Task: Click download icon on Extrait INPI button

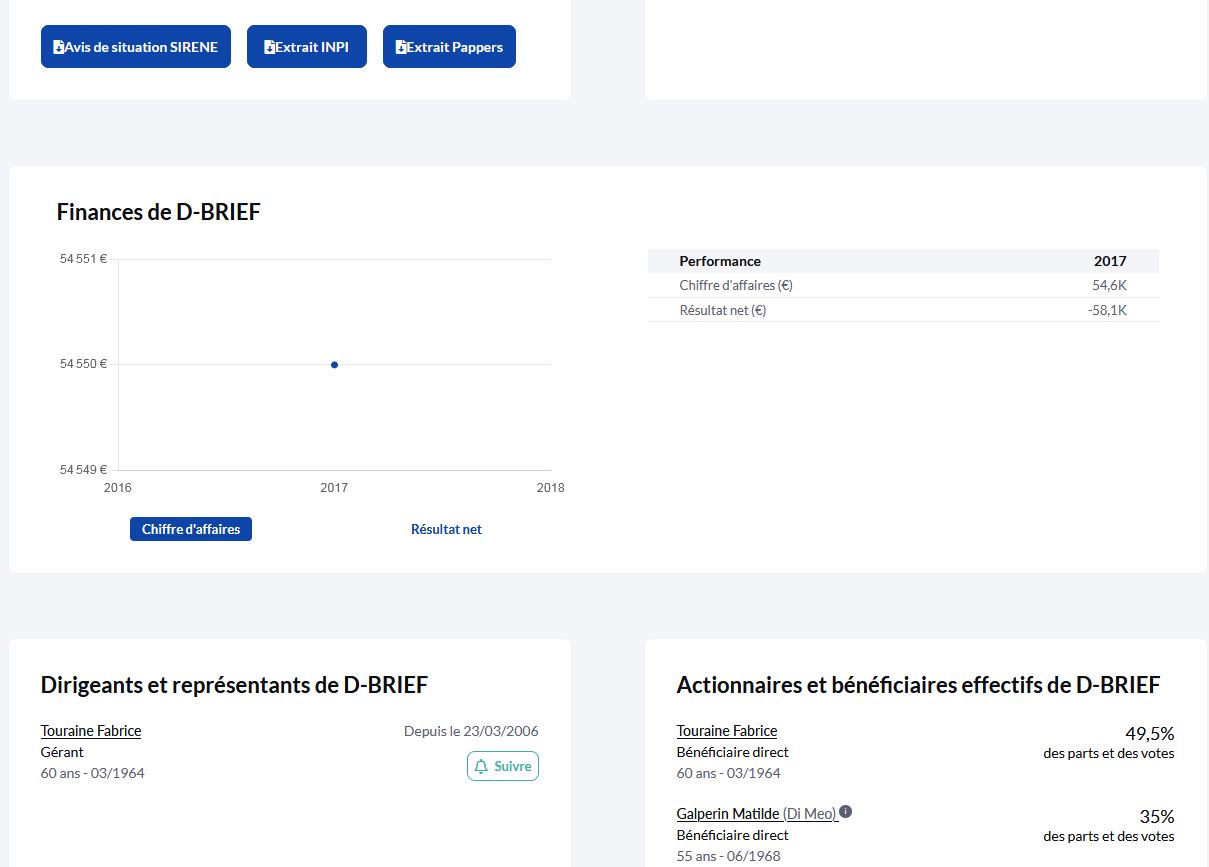Action: coord(269,47)
